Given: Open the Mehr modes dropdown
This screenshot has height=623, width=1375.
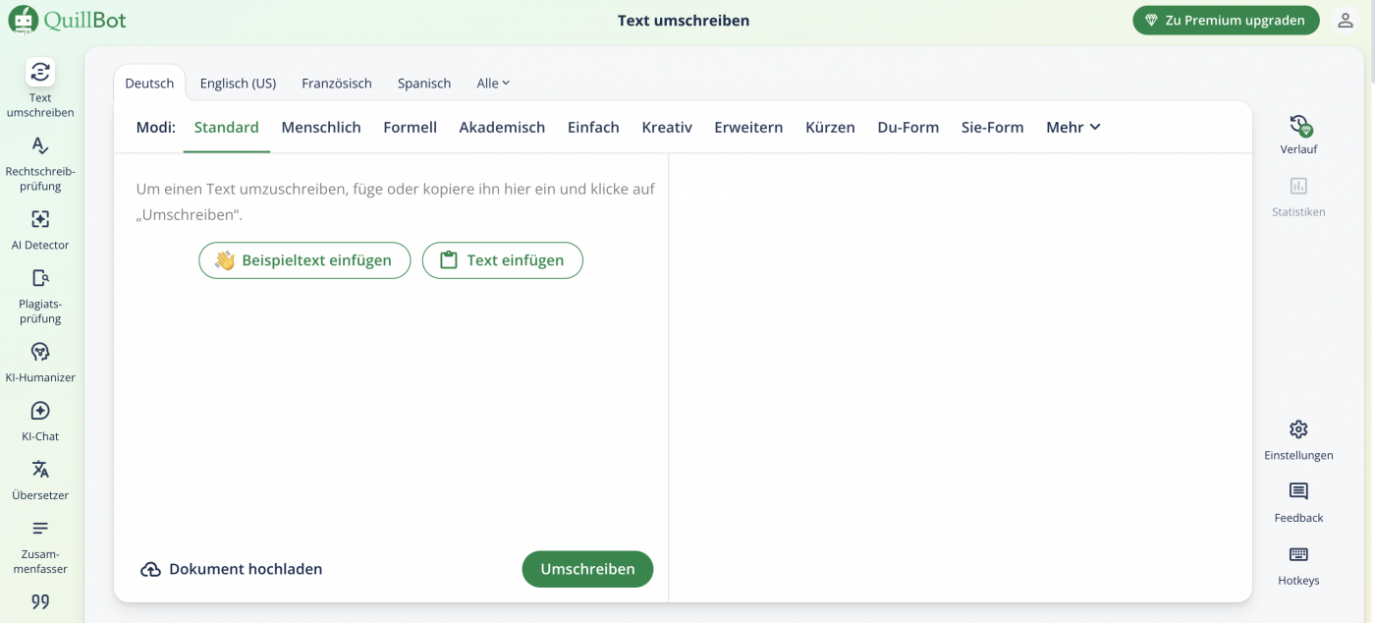Looking at the screenshot, I should 1072,127.
